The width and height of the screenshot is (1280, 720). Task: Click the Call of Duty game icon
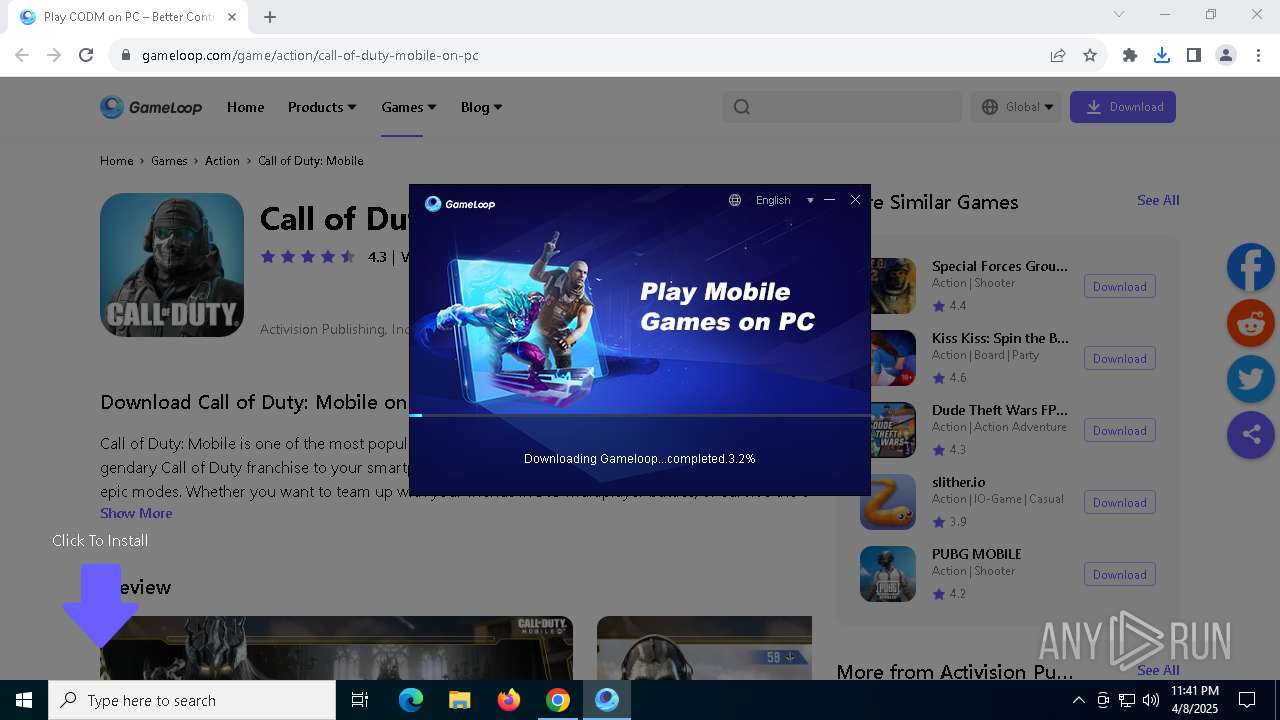172,265
